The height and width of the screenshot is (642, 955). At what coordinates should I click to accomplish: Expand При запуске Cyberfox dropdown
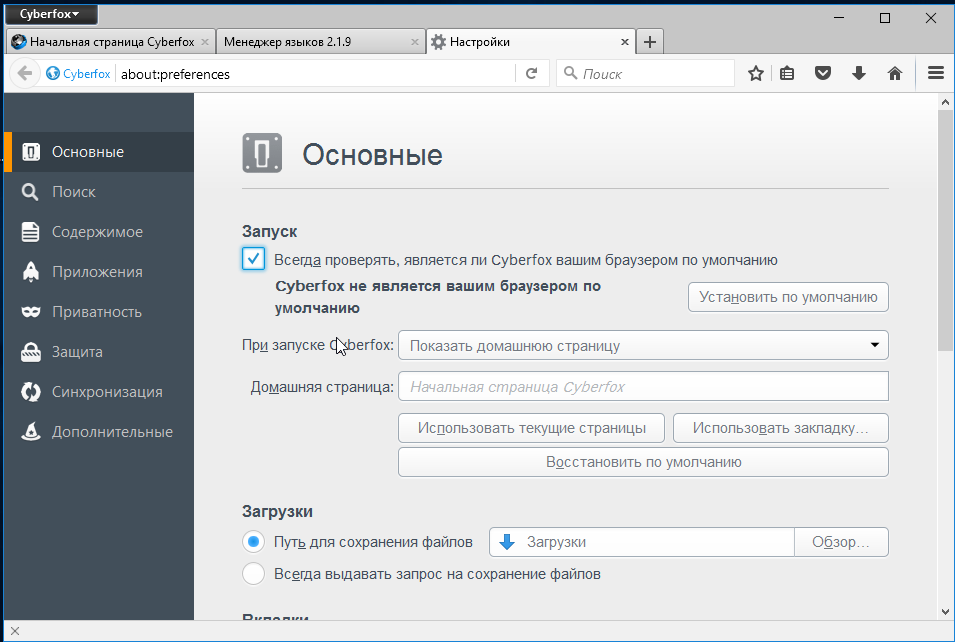coord(643,345)
